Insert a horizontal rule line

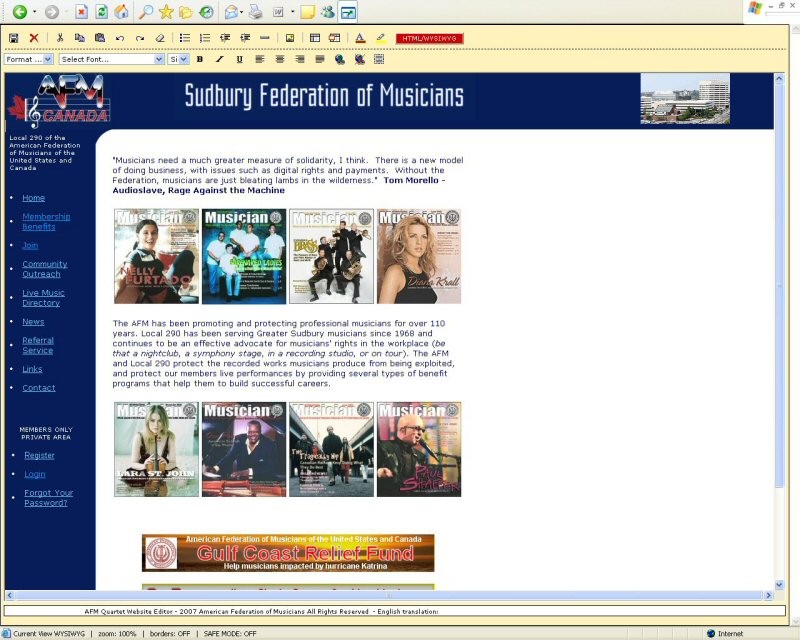pos(264,38)
